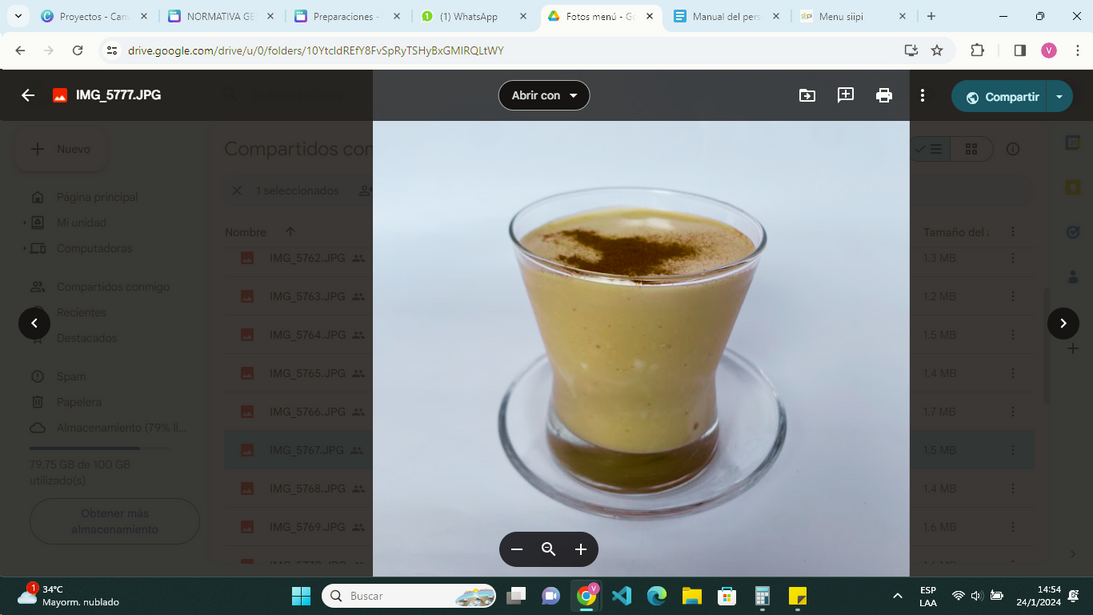Zoom out of the image
This screenshot has width=1093, height=615.
517,549
